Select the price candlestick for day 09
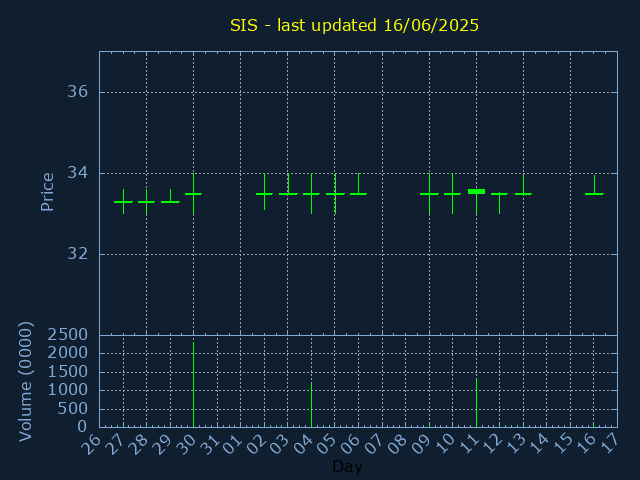The height and width of the screenshot is (480, 640). [x=429, y=194]
